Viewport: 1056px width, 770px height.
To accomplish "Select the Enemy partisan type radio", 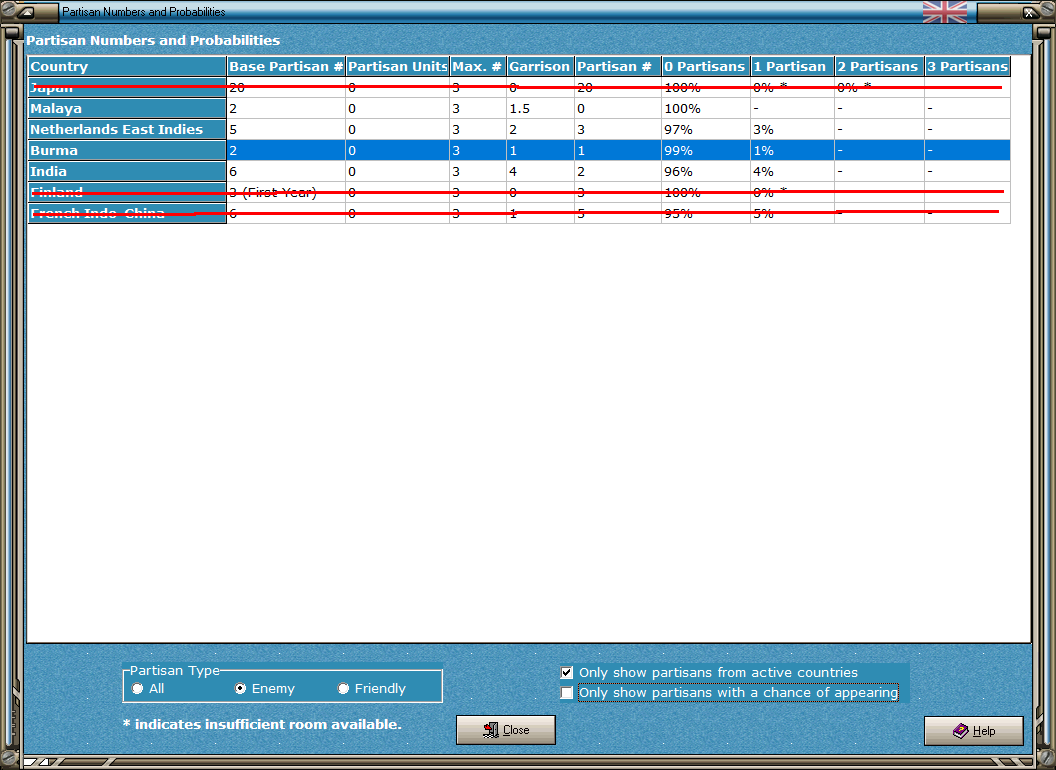I will pyautogui.click(x=240, y=688).
